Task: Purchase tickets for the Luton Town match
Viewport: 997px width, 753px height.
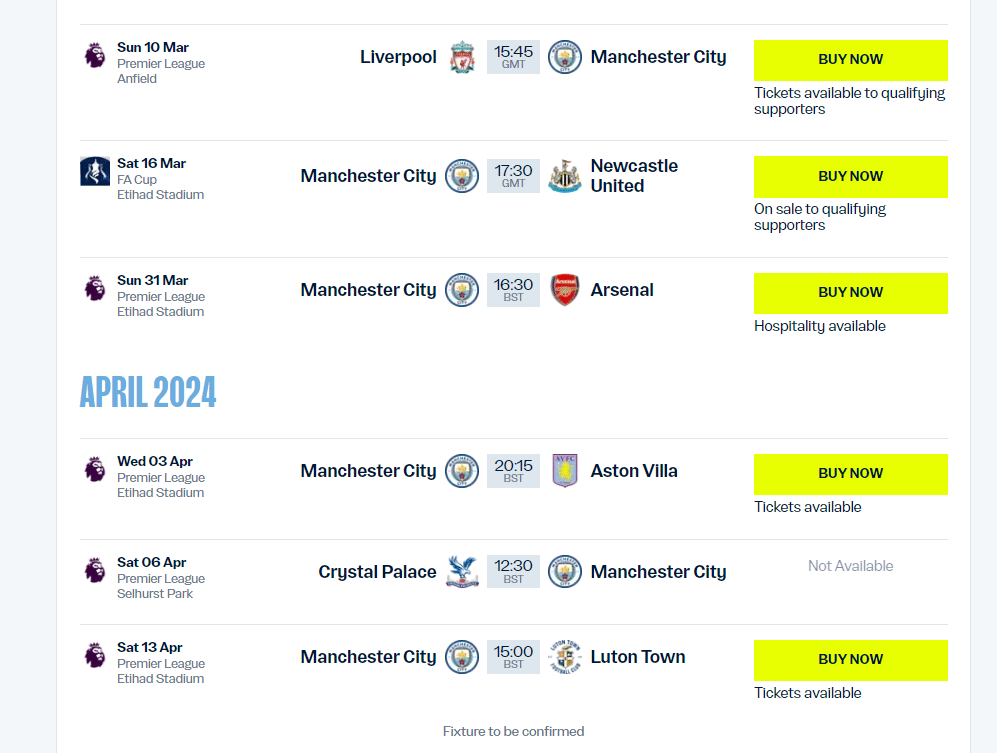Action: pyautogui.click(x=850, y=660)
